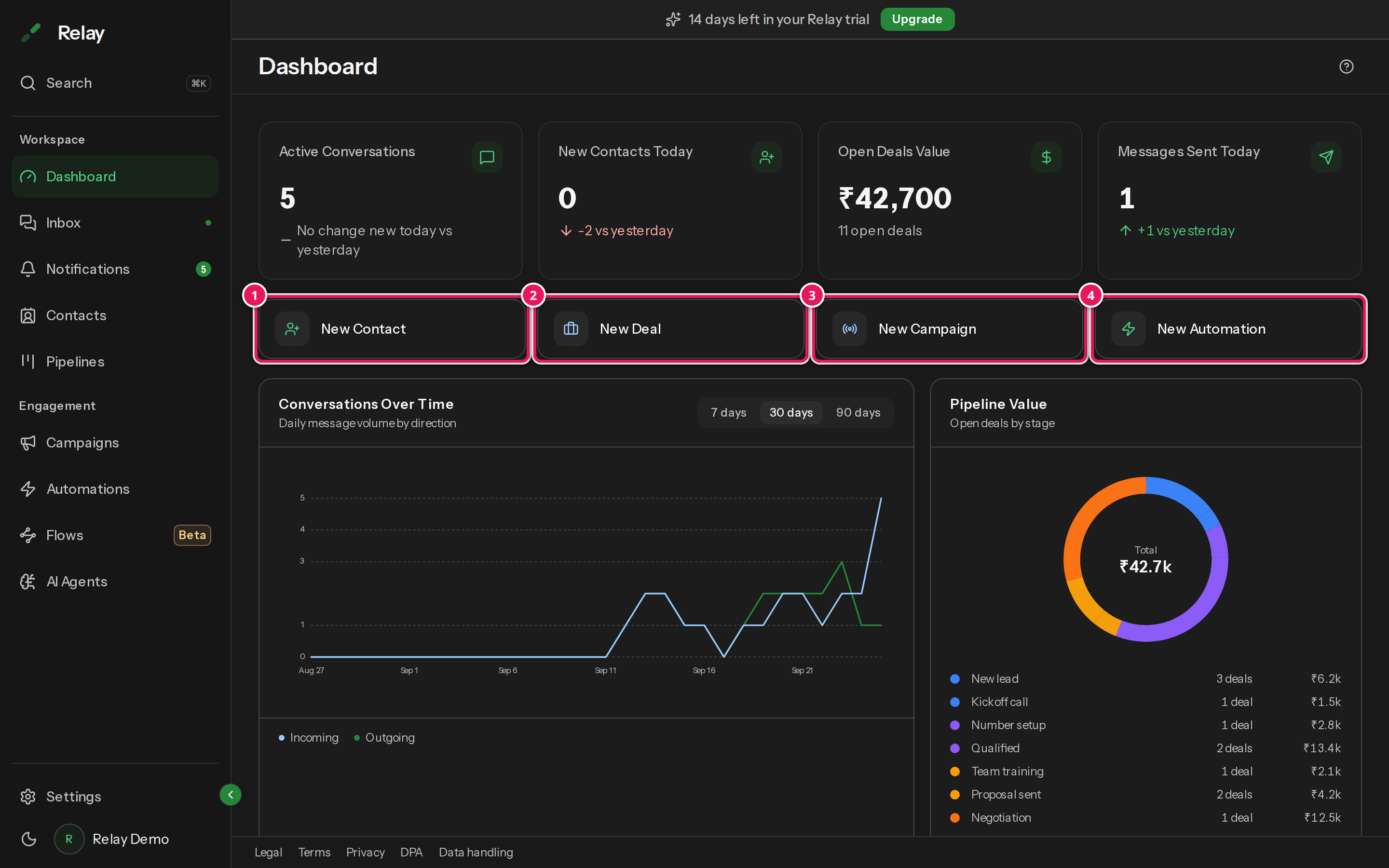Click the Campaigns megaphone icon
1389x868 pixels.
(27, 443)
